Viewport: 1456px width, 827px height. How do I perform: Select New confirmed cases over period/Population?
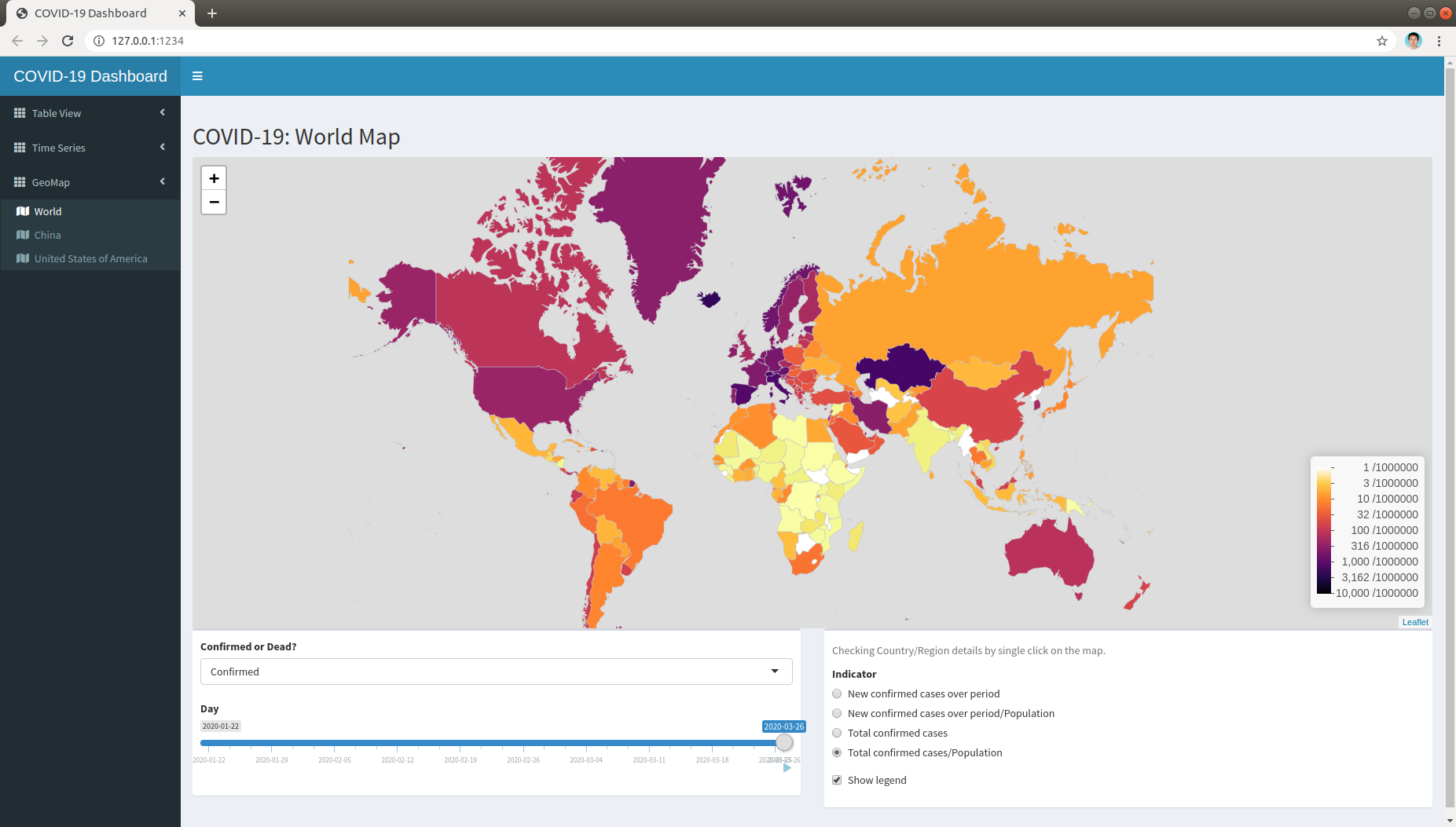[x=837, y=713]
